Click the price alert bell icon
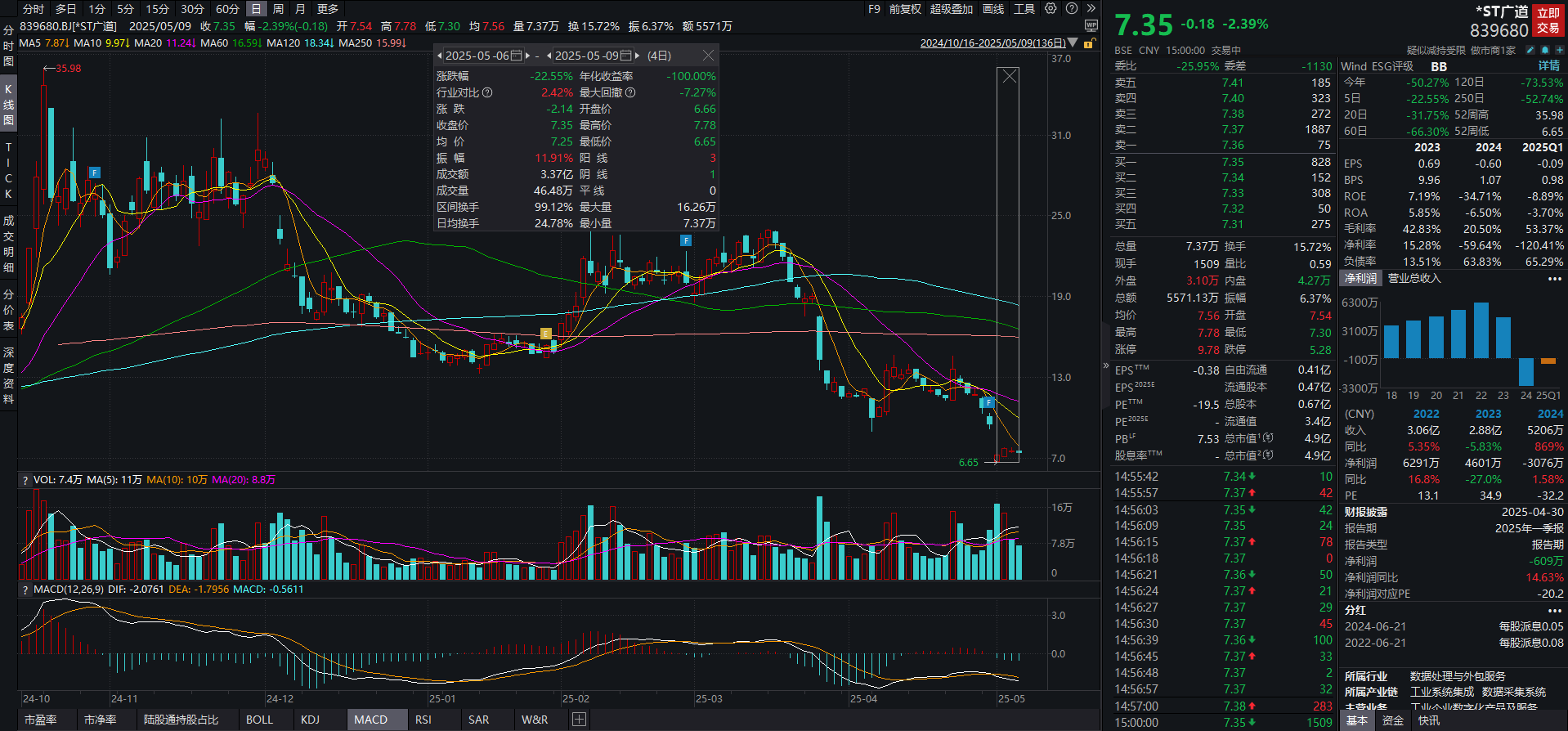 tap(1546, 50)
